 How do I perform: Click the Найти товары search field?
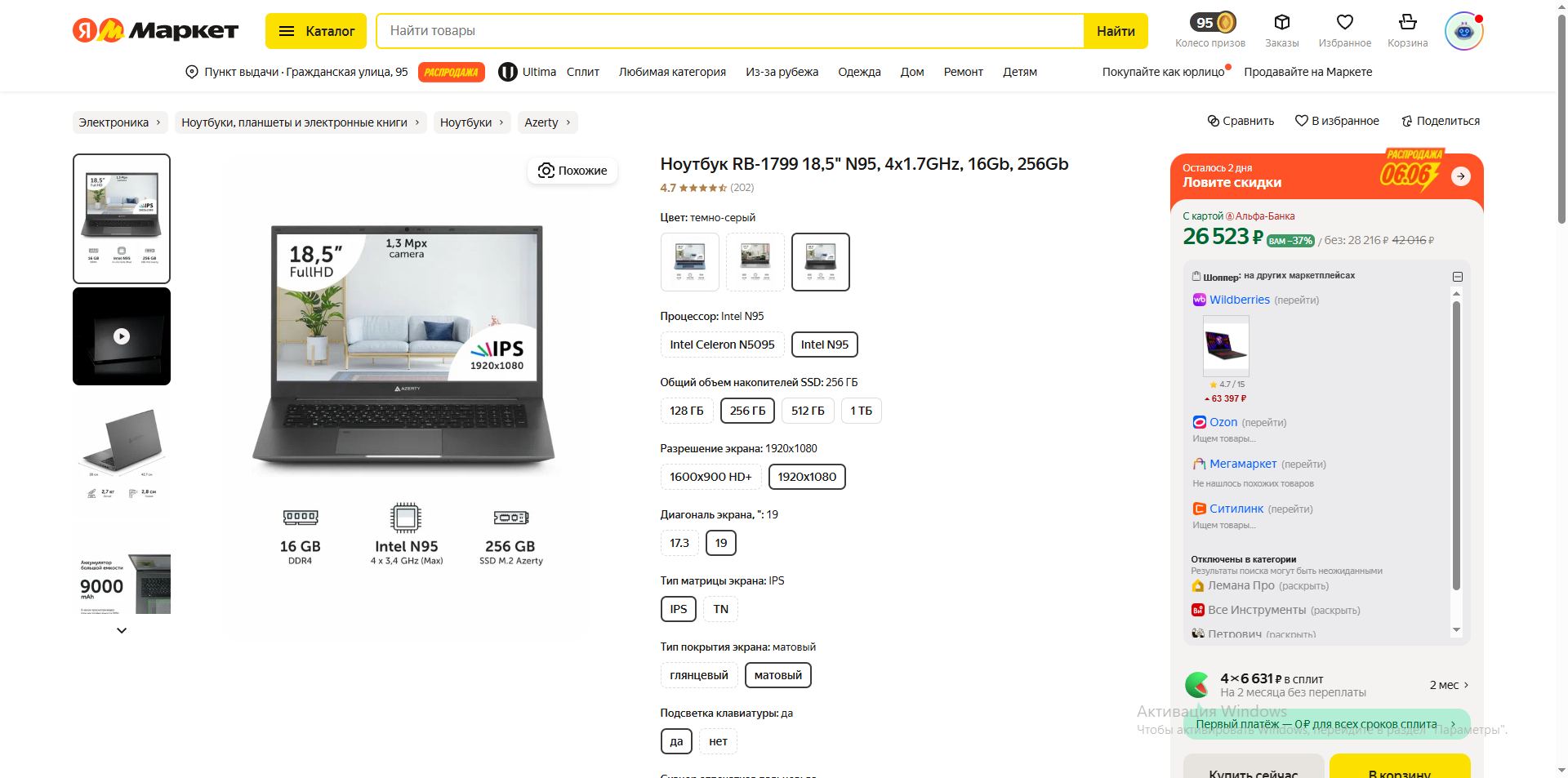[x=729, y=31]
